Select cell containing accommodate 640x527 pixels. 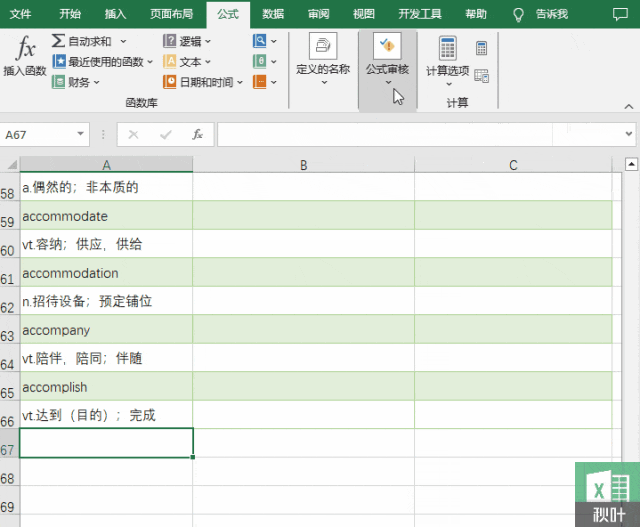pyautogui.click(x=106, y=216)
